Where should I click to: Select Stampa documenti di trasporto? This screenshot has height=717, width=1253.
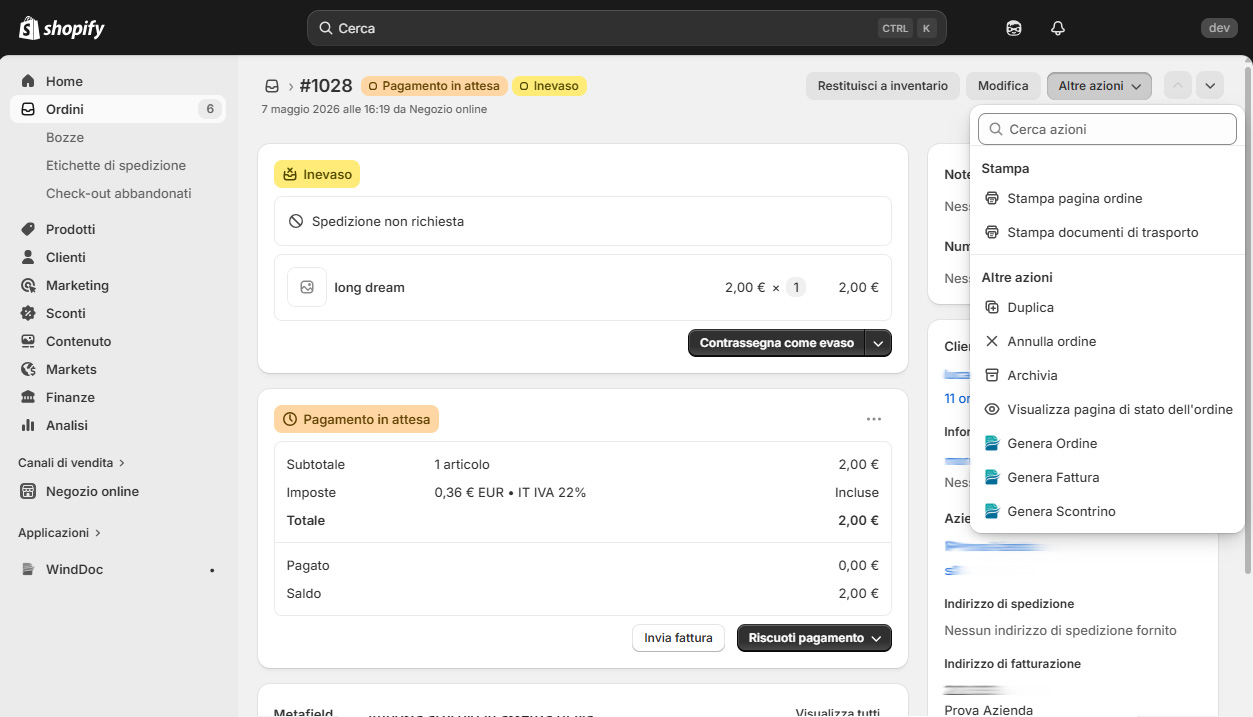1107,232
